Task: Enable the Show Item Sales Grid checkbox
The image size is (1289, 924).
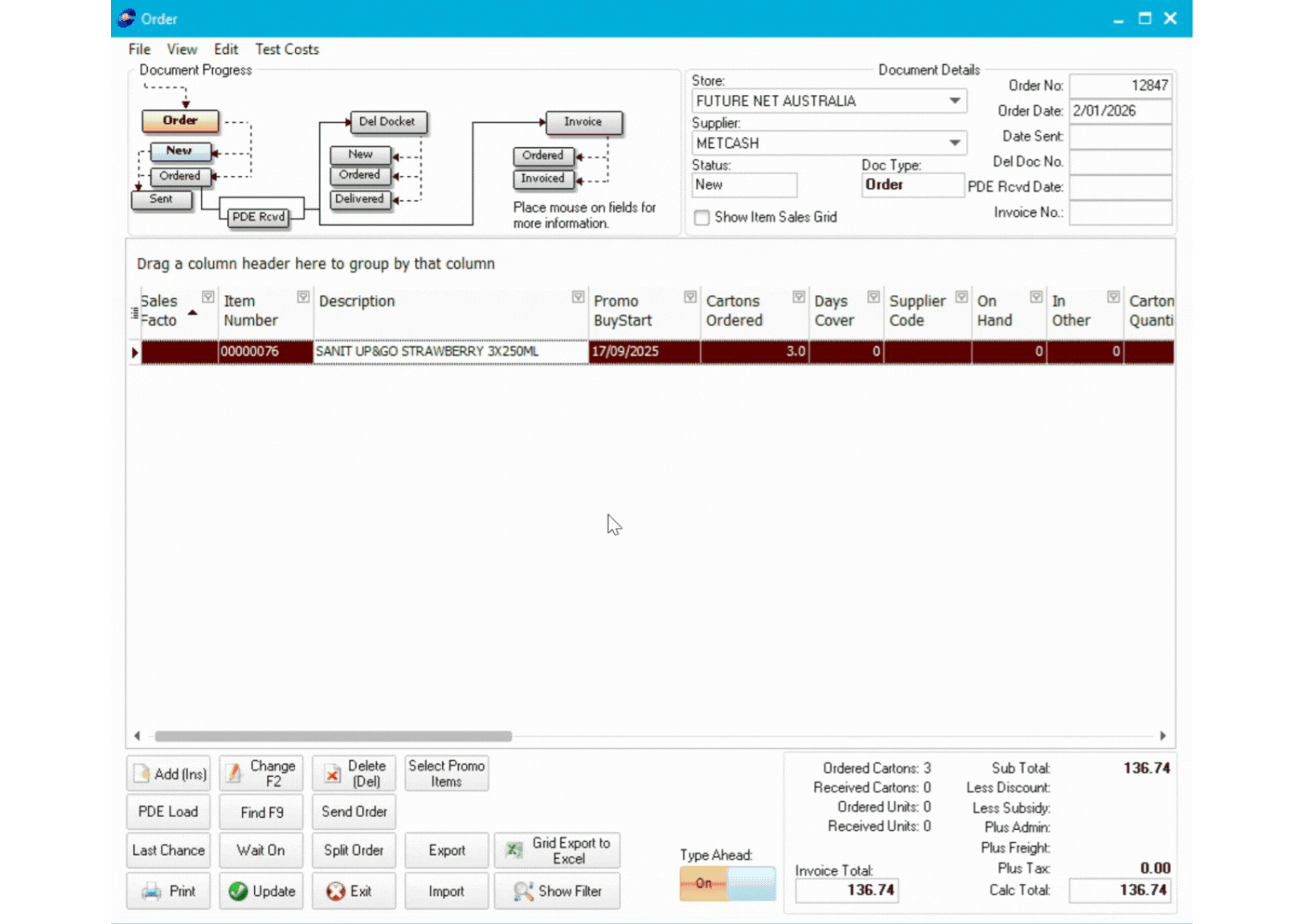Action: click(702, 218)
